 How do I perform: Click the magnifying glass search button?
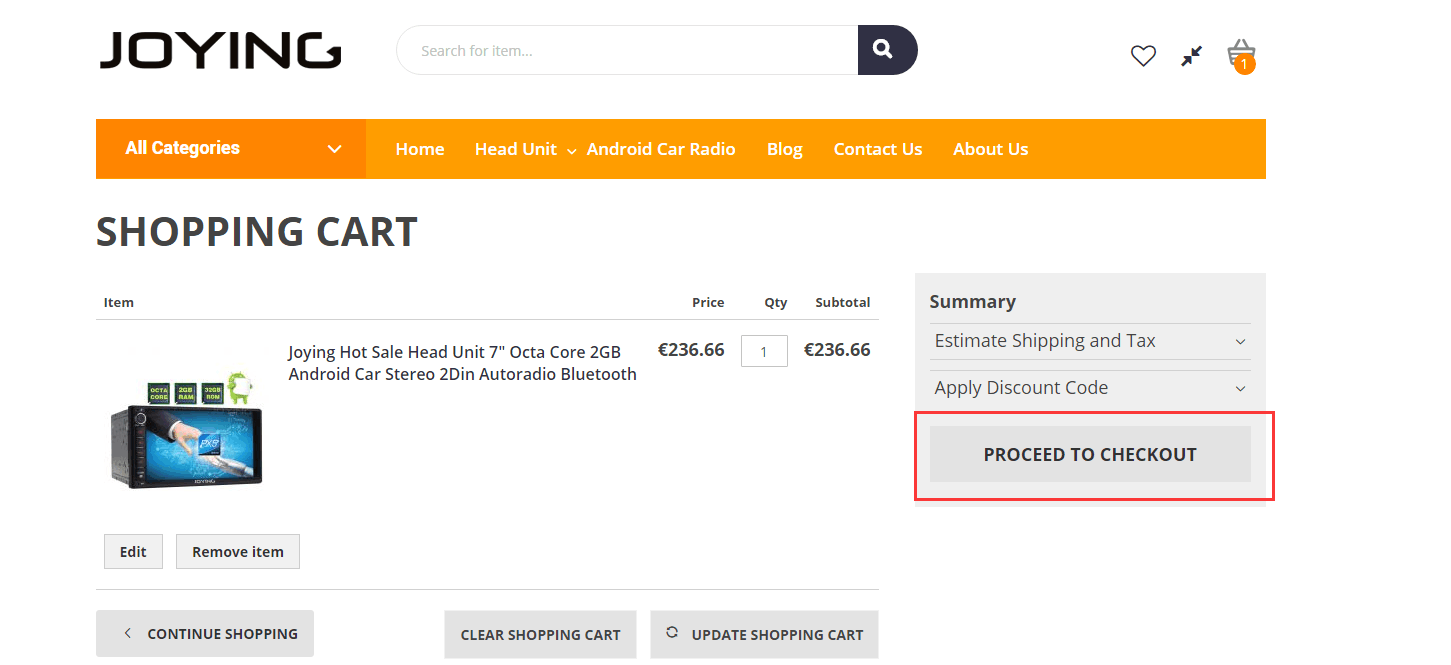(x=882, y=50)
